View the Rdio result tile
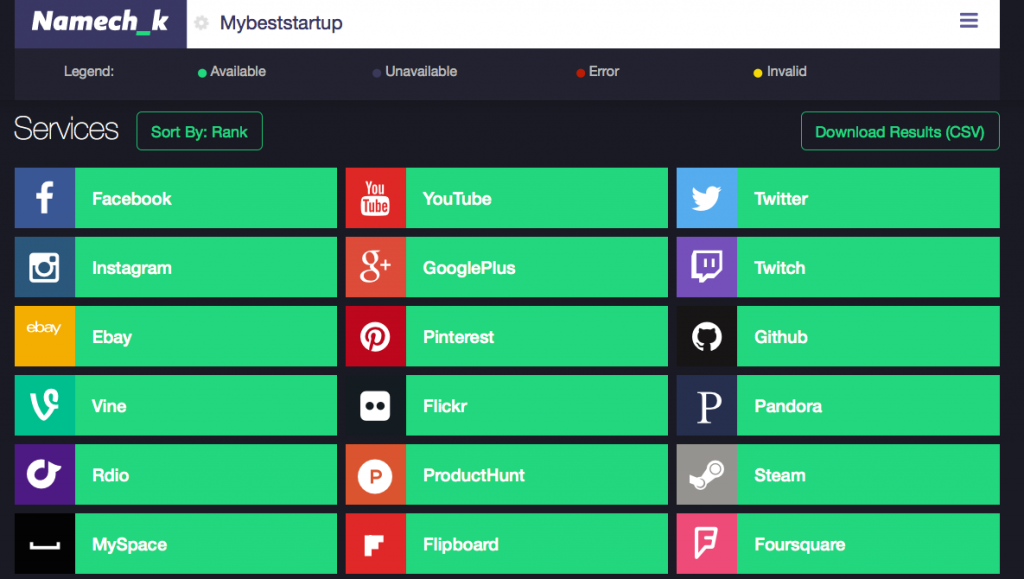Viewport: 1024px width, 579px height. (x=176, y=475)
